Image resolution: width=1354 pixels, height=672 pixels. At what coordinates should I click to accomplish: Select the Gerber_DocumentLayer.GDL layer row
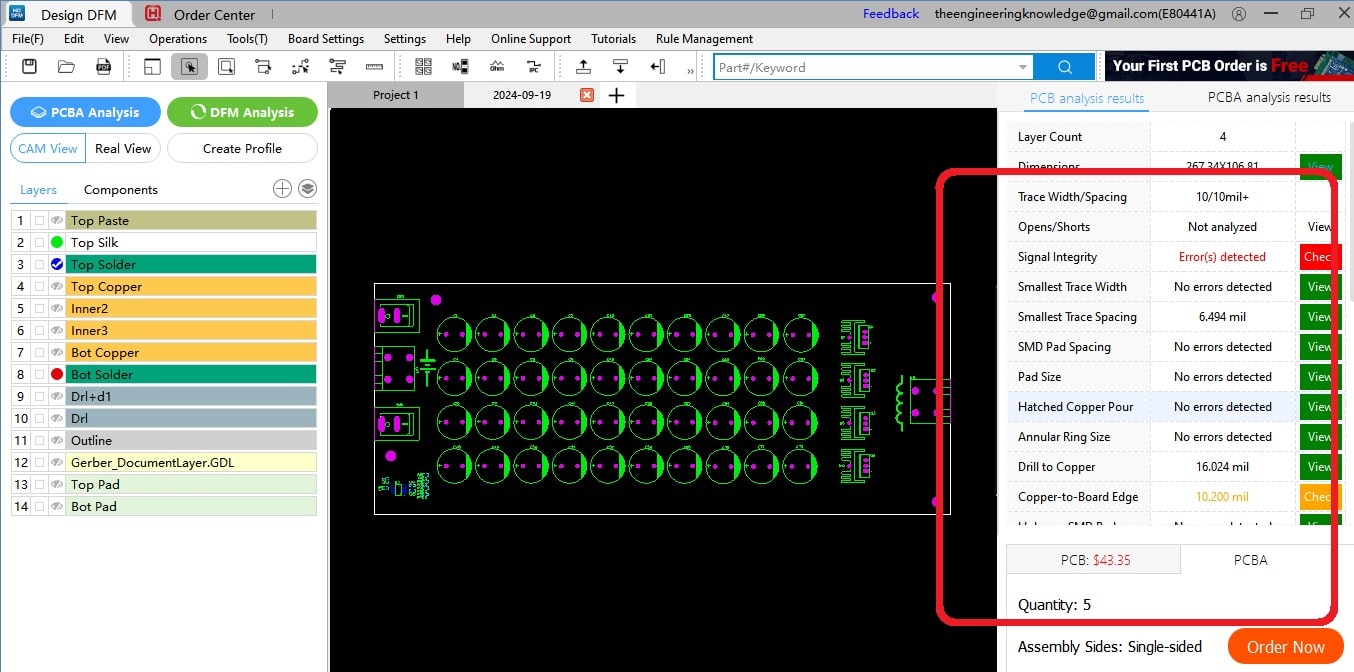click(191, 462)
